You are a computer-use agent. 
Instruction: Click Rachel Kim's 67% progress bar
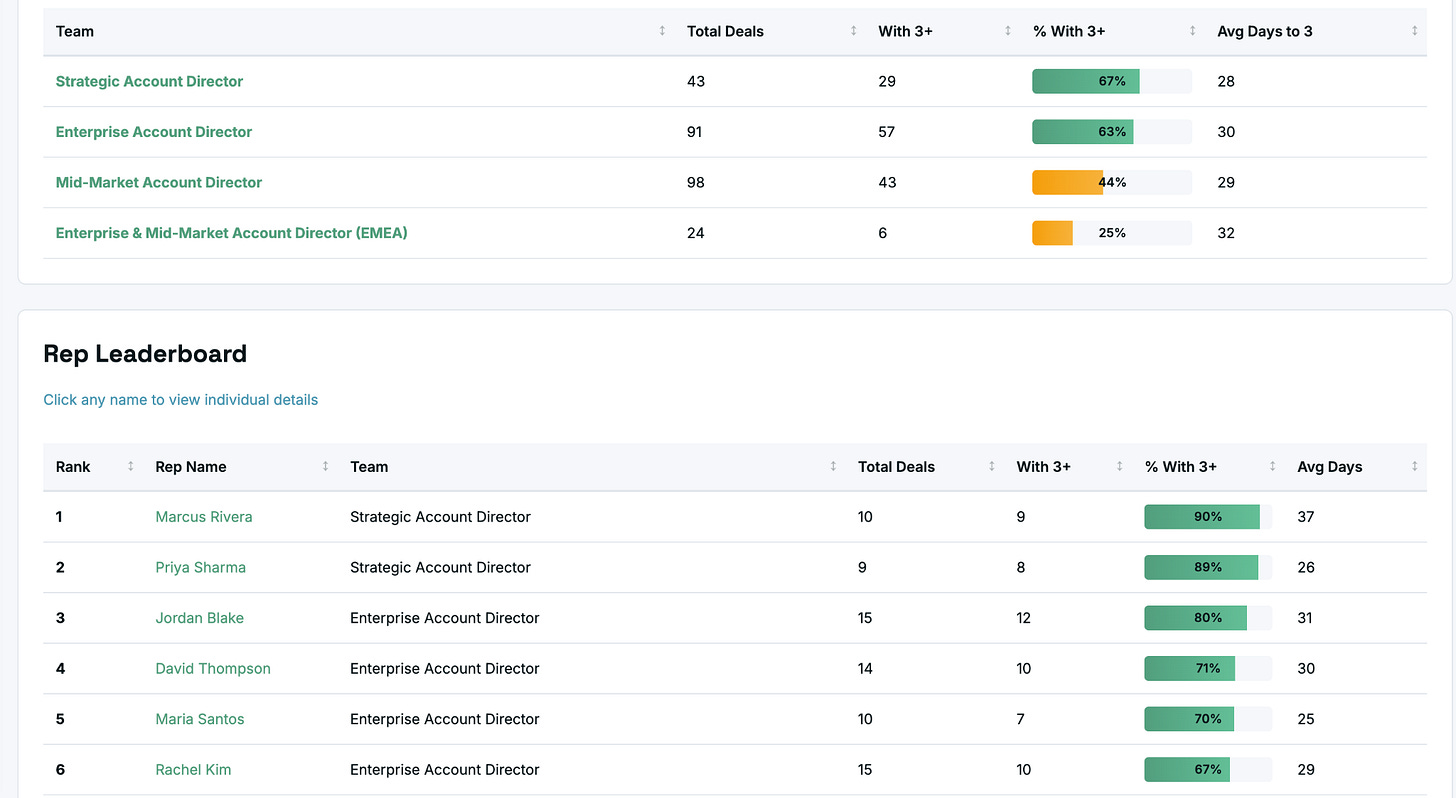1208,769
